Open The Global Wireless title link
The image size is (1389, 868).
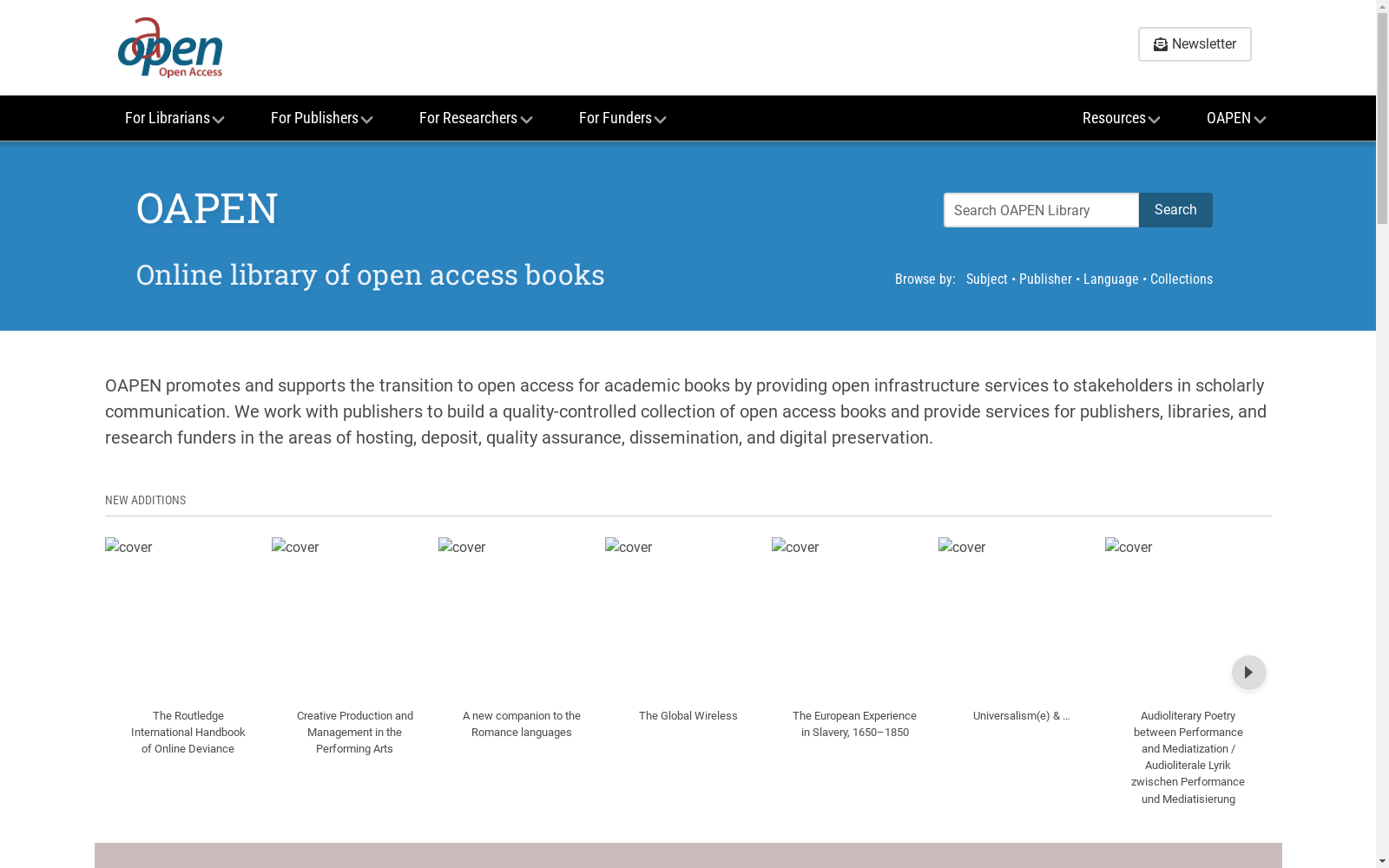688,716
